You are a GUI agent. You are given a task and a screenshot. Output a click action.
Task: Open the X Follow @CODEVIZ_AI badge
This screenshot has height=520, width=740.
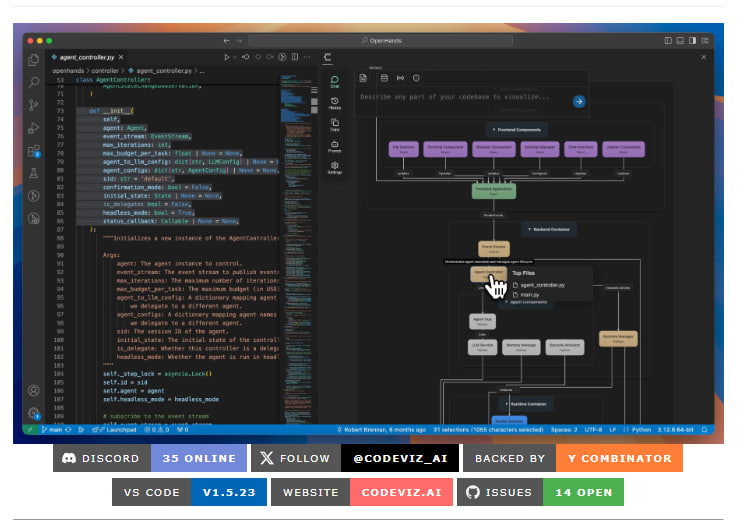coord(355,458)
